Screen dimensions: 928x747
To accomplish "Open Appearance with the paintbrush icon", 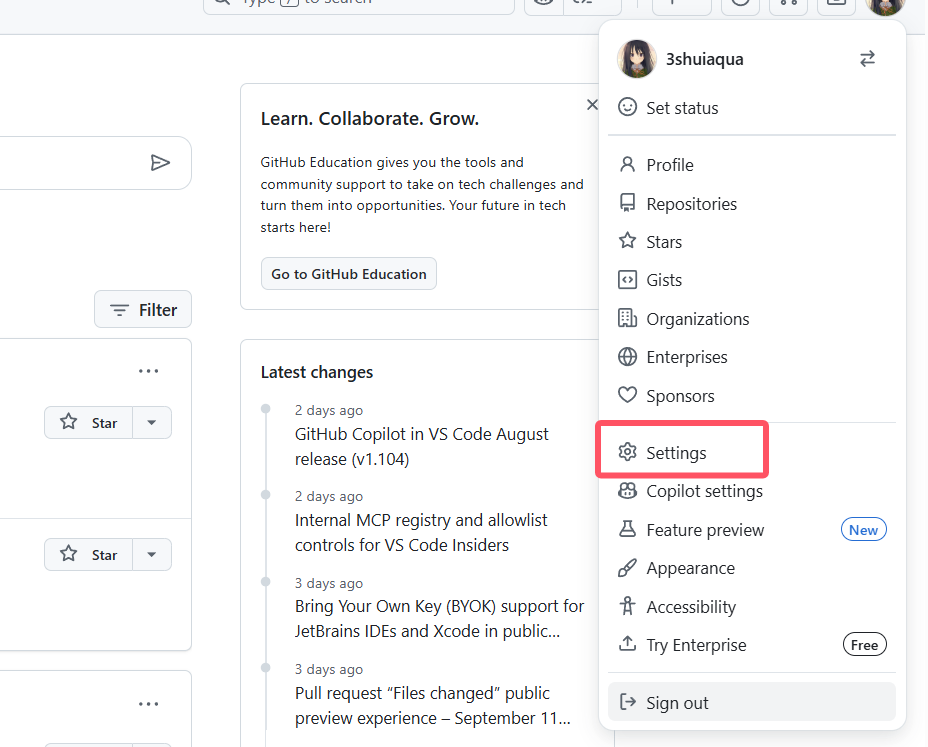I will coord(690,568).
